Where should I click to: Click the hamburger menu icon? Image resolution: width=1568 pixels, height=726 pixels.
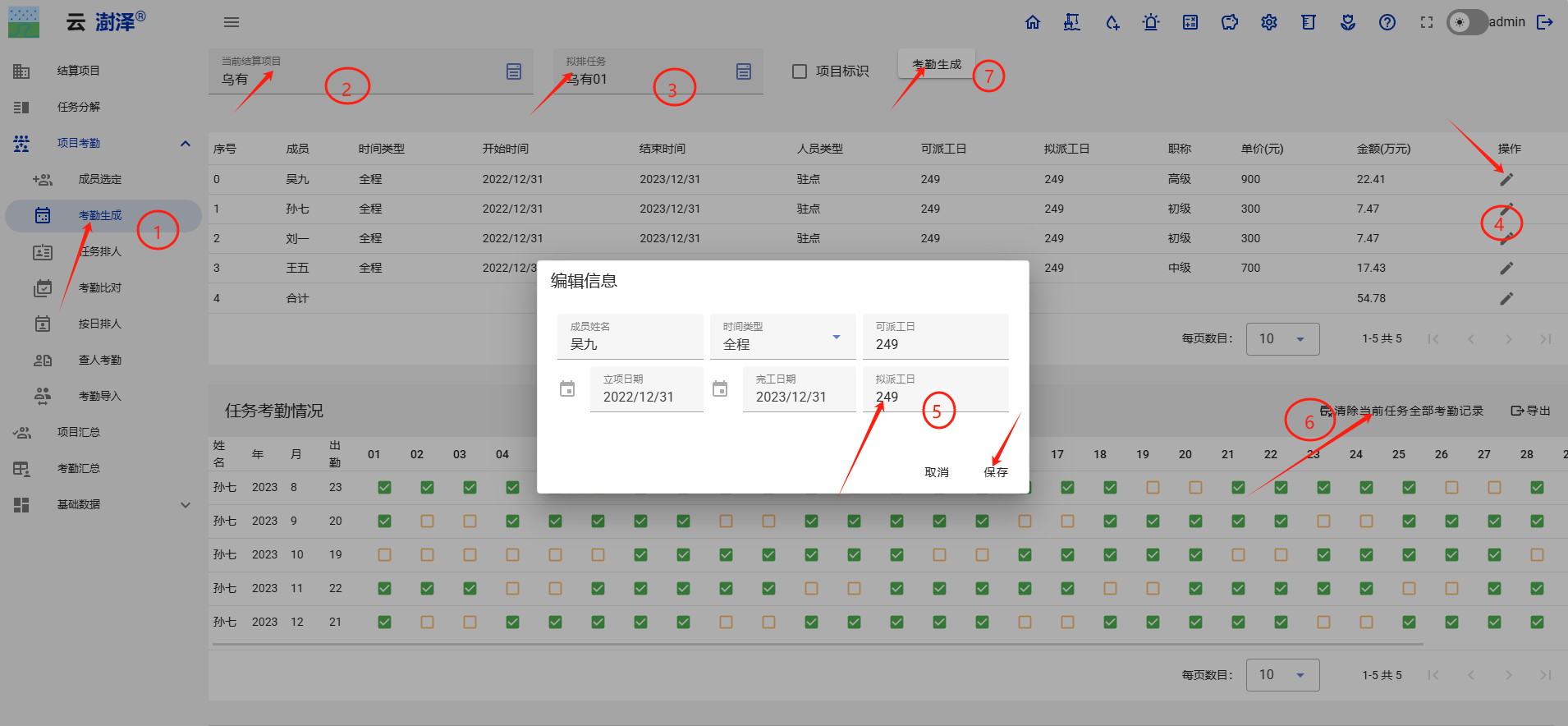232,22
